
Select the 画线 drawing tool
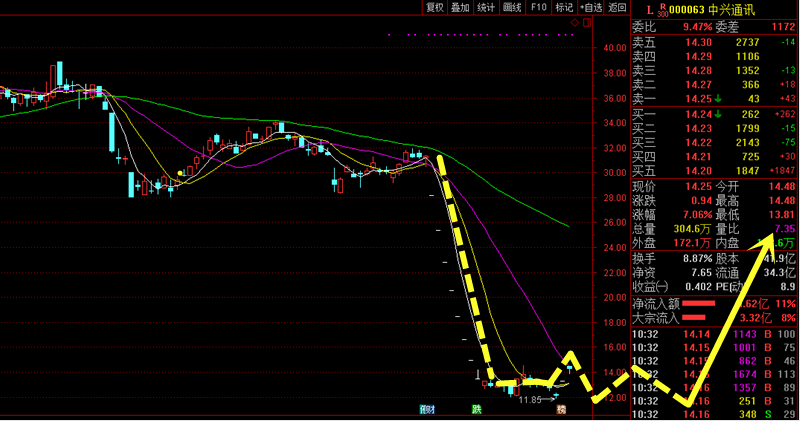(x=512, y=7)
